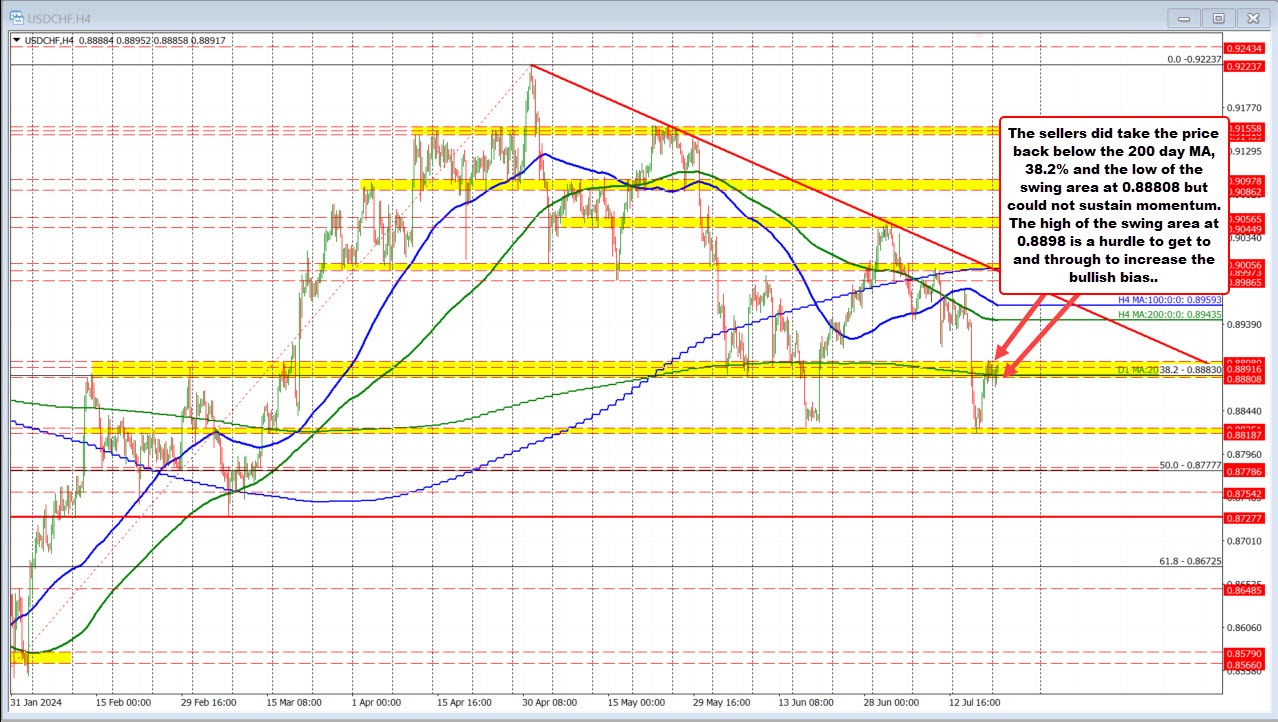Select the 50.0 - 0.87777 Fibonacci label

click(1189, 465)
